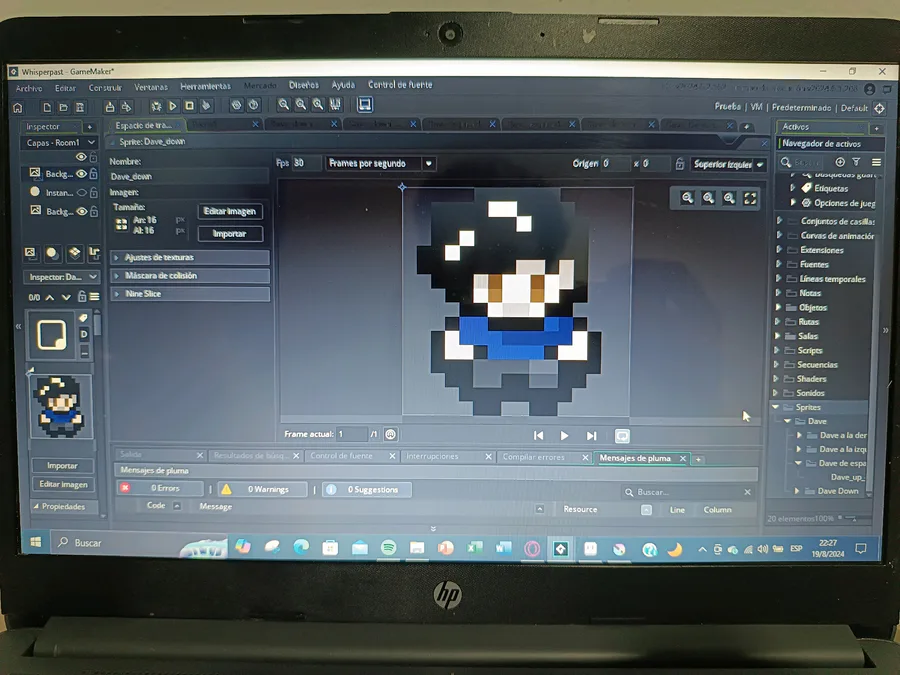Lock the Instan... layer

94,193
